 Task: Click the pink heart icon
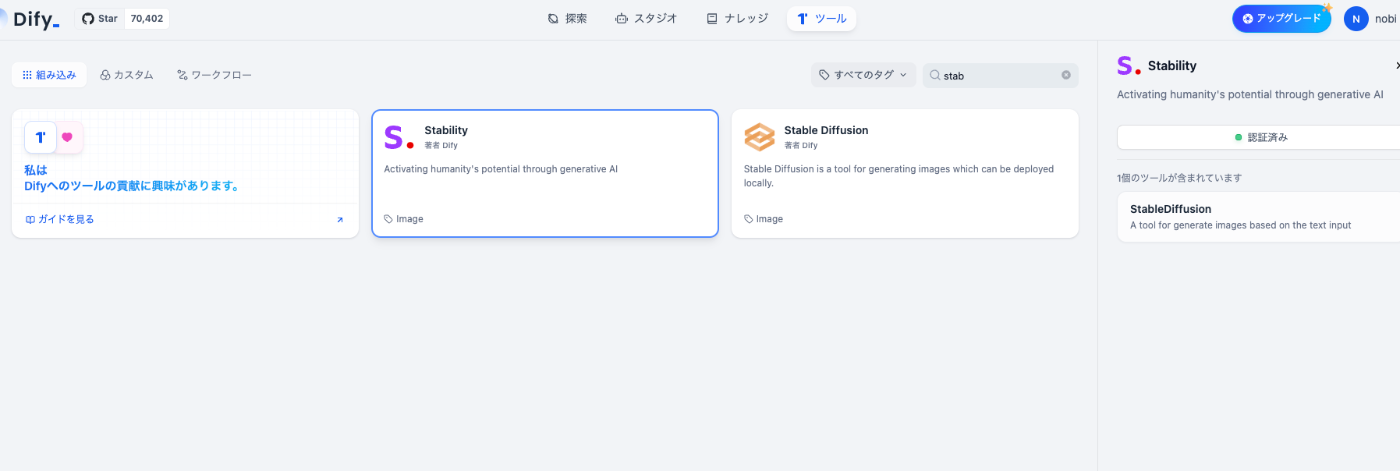pyautogui.click(x=67, y=138)
